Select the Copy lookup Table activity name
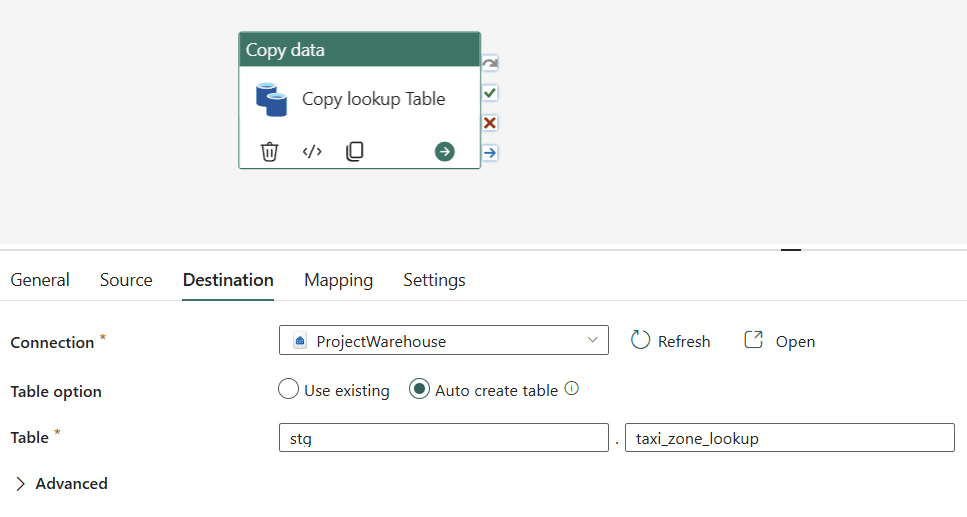The image size is (967, 517). pyautogui.click(x=374, y=99)
